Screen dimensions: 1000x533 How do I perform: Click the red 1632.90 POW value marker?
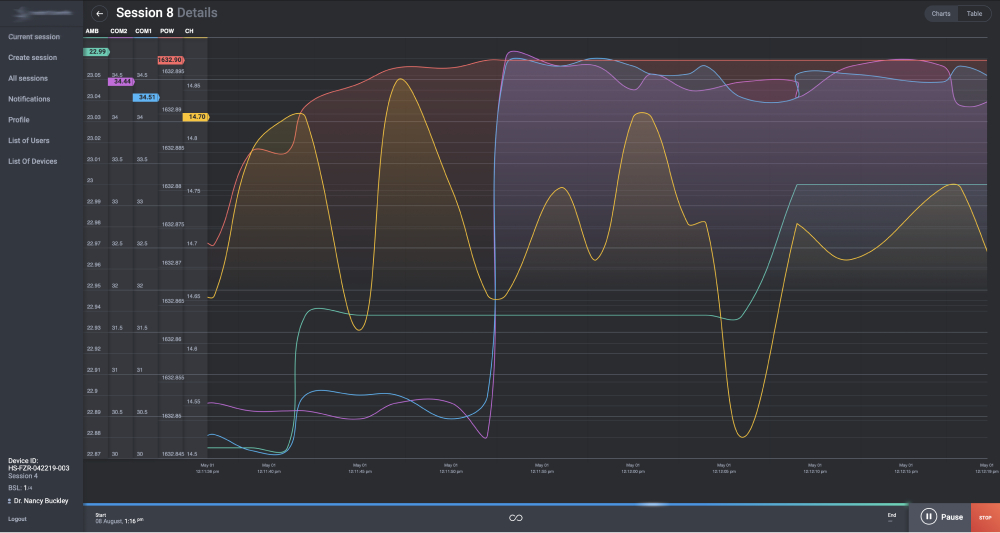(x=171, y=60)
